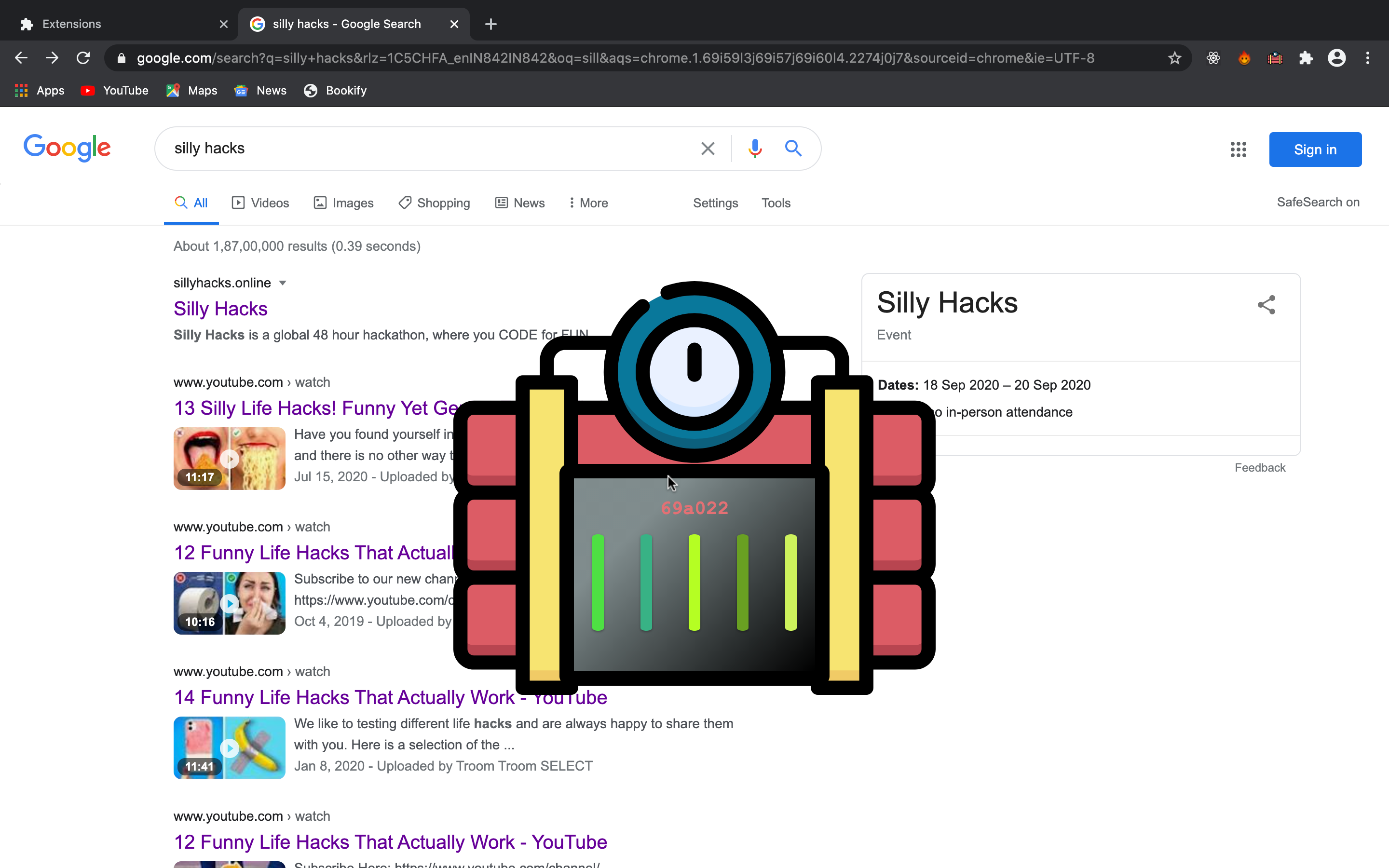
Task: Switch to the Images search tab
Action: (x=344, y=203)
